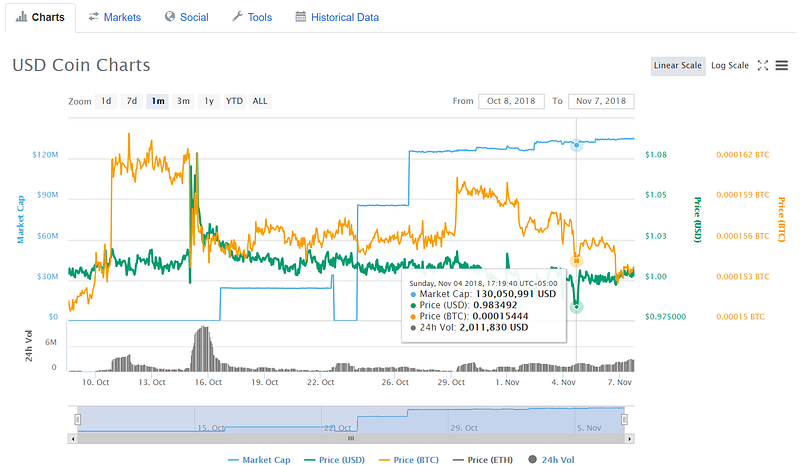This screenshot has width=800, height=465.
Task: Click Price (BTC) highlighted orange marker
Action: tap(577, 261)
